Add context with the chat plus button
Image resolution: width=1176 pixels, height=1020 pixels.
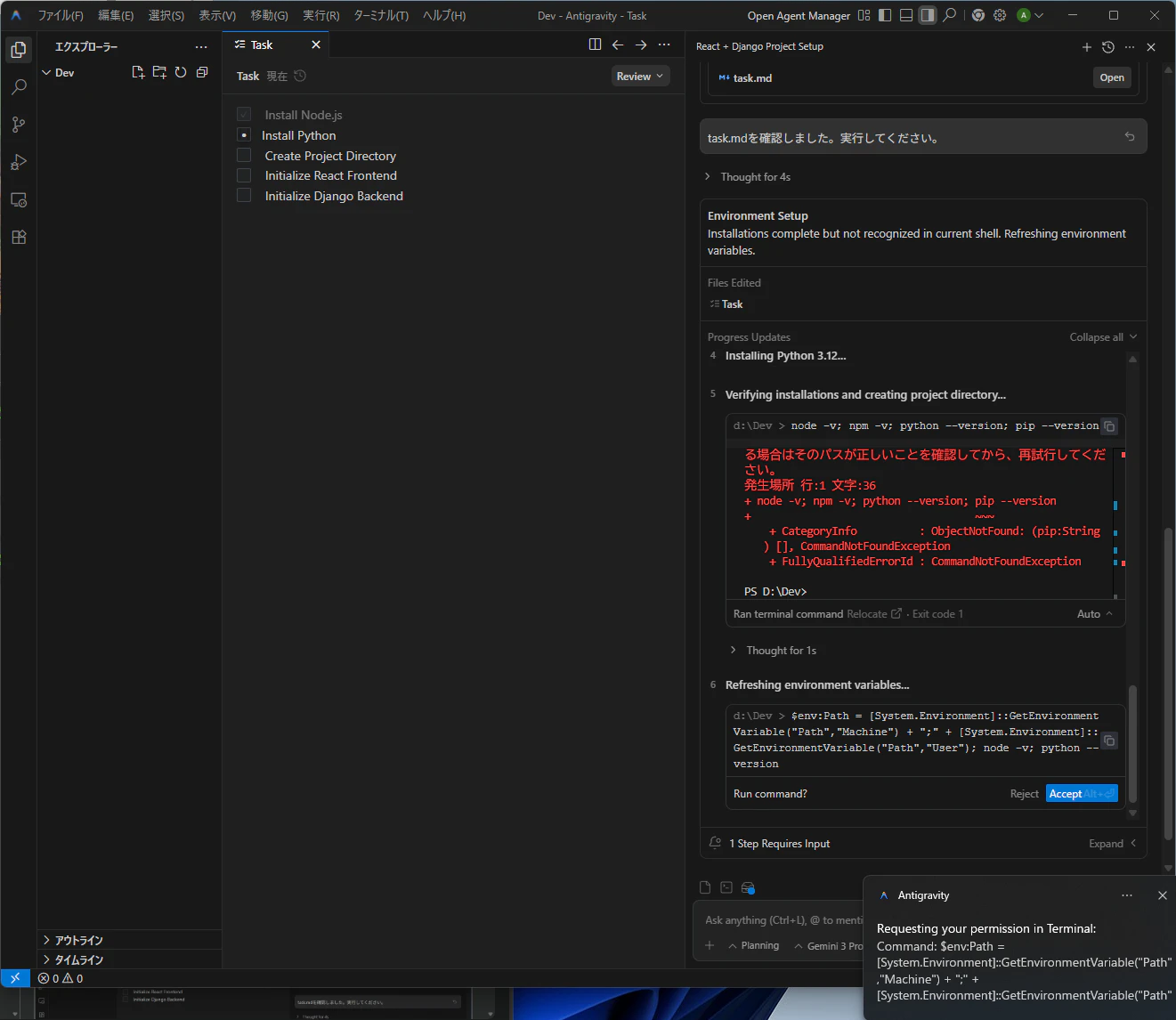pos(710,945)
